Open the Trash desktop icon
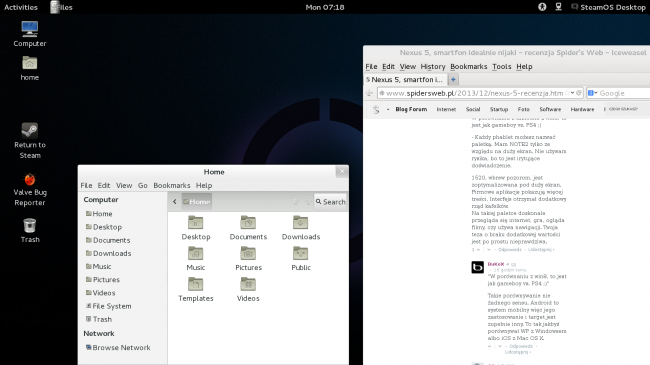The width and height of the screenshot is (650, 365). 30,231
